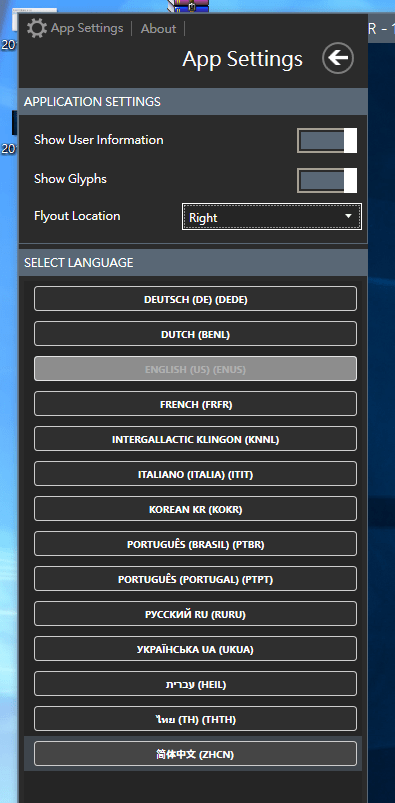Select the Chinese (ZHCN) language button
The width and height of the screenshot is (395, 803).
pyautogui.click(x=195, y=754)
